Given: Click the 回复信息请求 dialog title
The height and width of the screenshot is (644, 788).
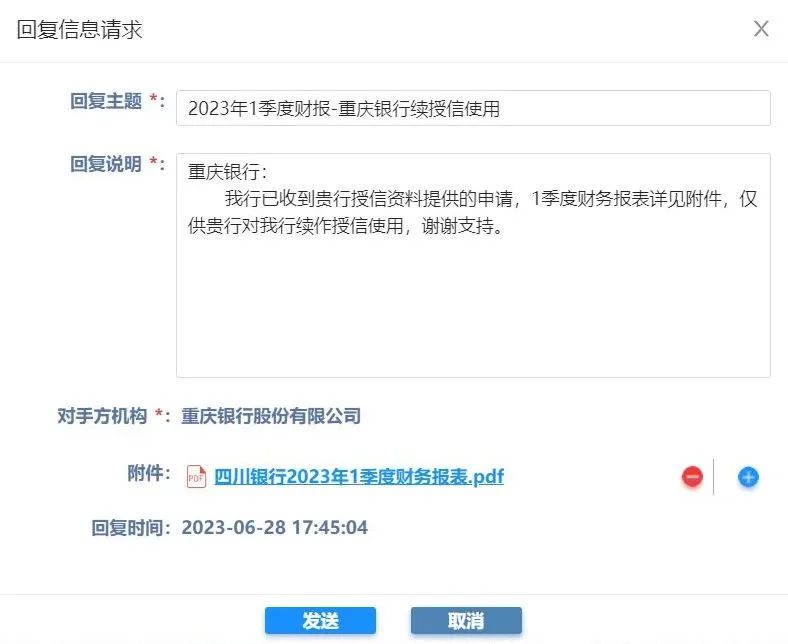Looking at the screenshot, I should click(x=79, y=29).
